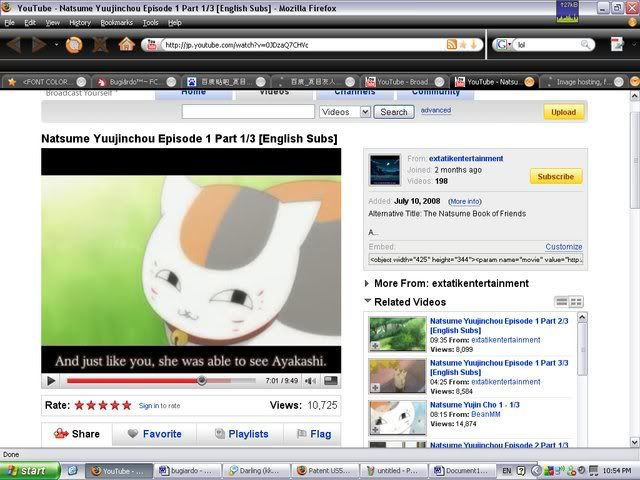Image resolution: width=640 pixels, height=480 pixels.
Task: Click the video progress seek handle
Action: pyautogui.click(x=201, y=380)
